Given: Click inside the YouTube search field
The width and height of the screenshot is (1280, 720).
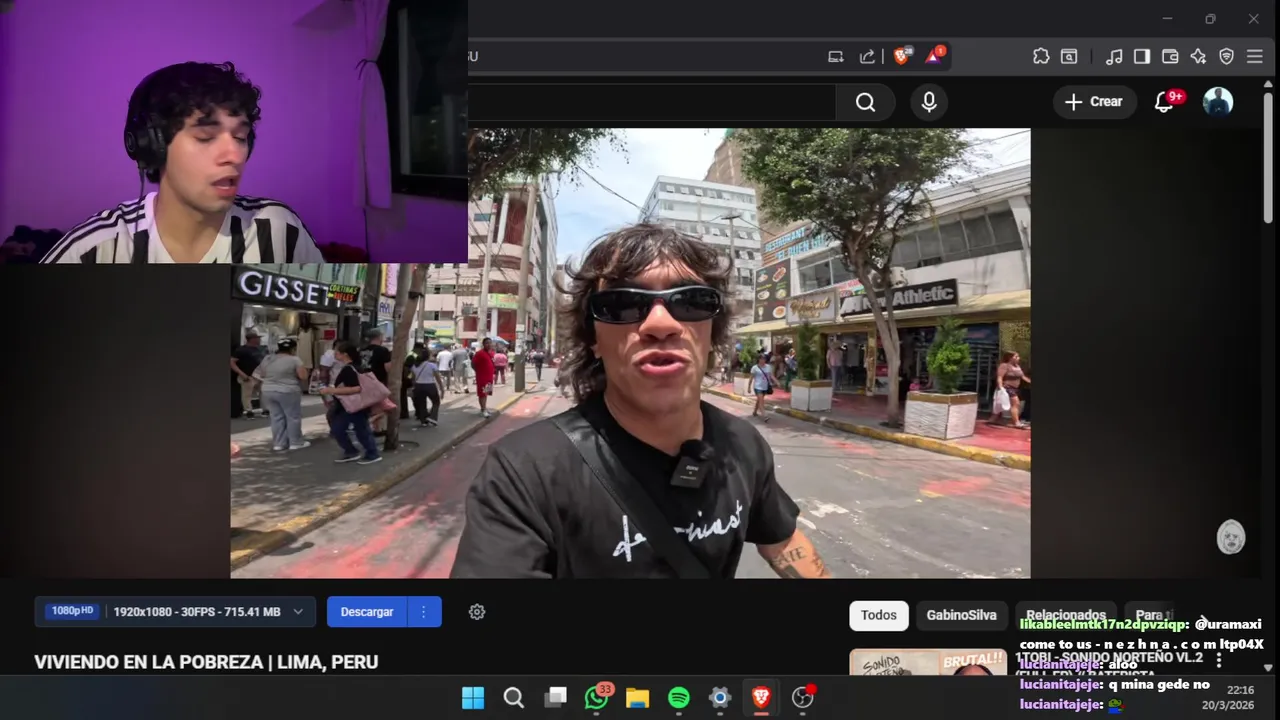Looking at the screenshot, I should pyautogui.click(x=651, y=102).
